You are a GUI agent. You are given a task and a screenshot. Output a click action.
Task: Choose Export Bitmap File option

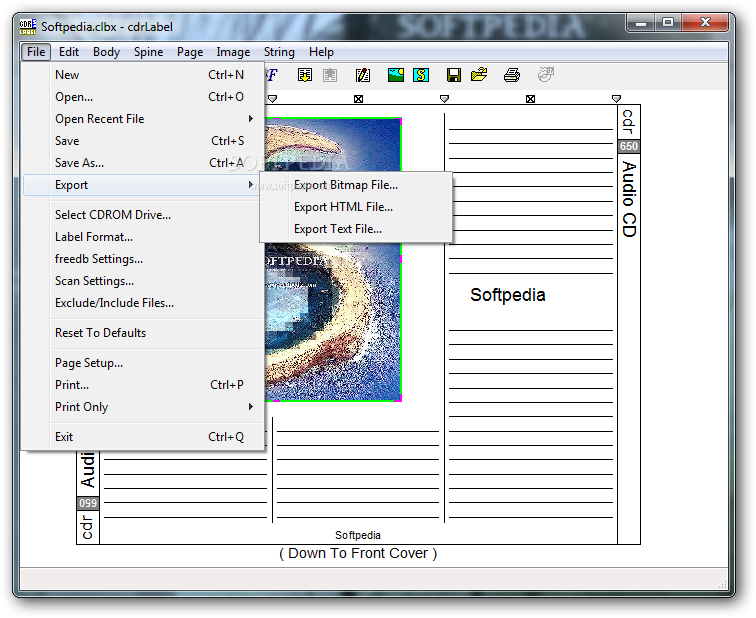point(345,185)
